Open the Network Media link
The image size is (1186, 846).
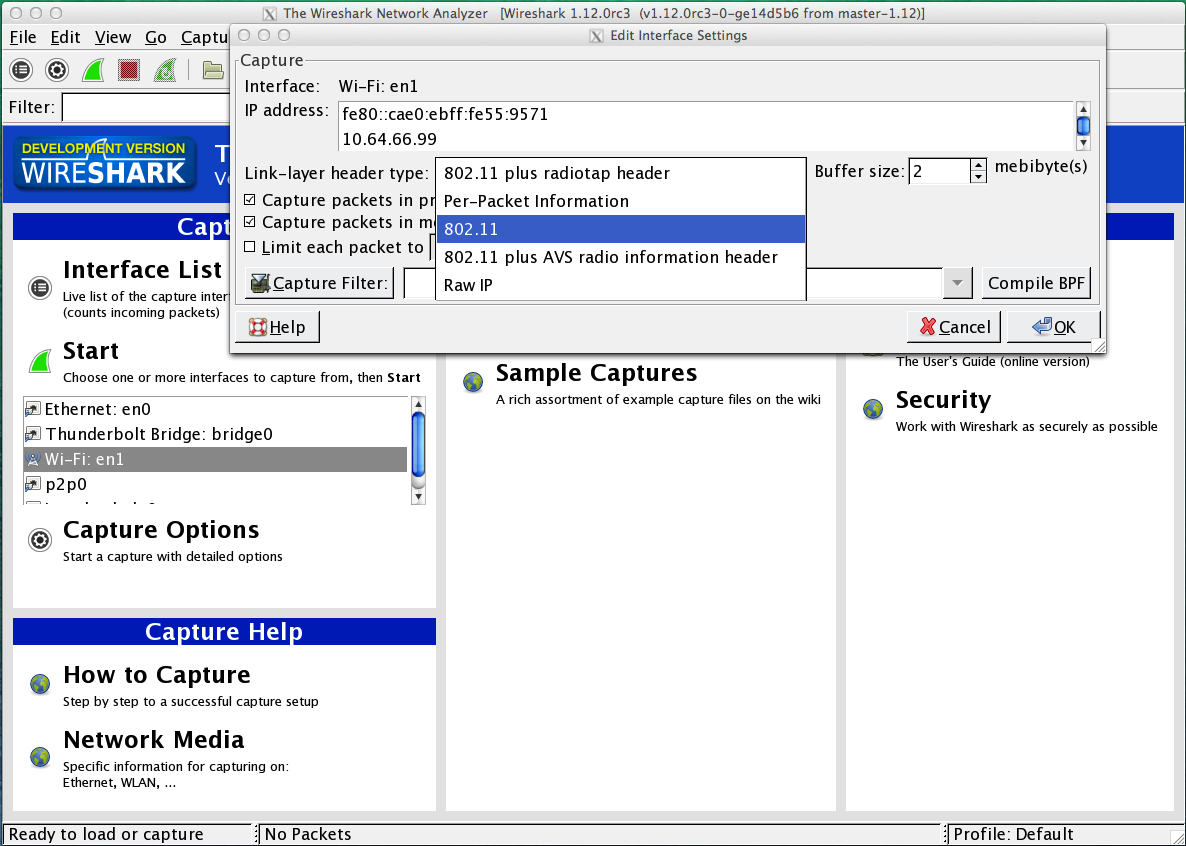tap(154, 739)
